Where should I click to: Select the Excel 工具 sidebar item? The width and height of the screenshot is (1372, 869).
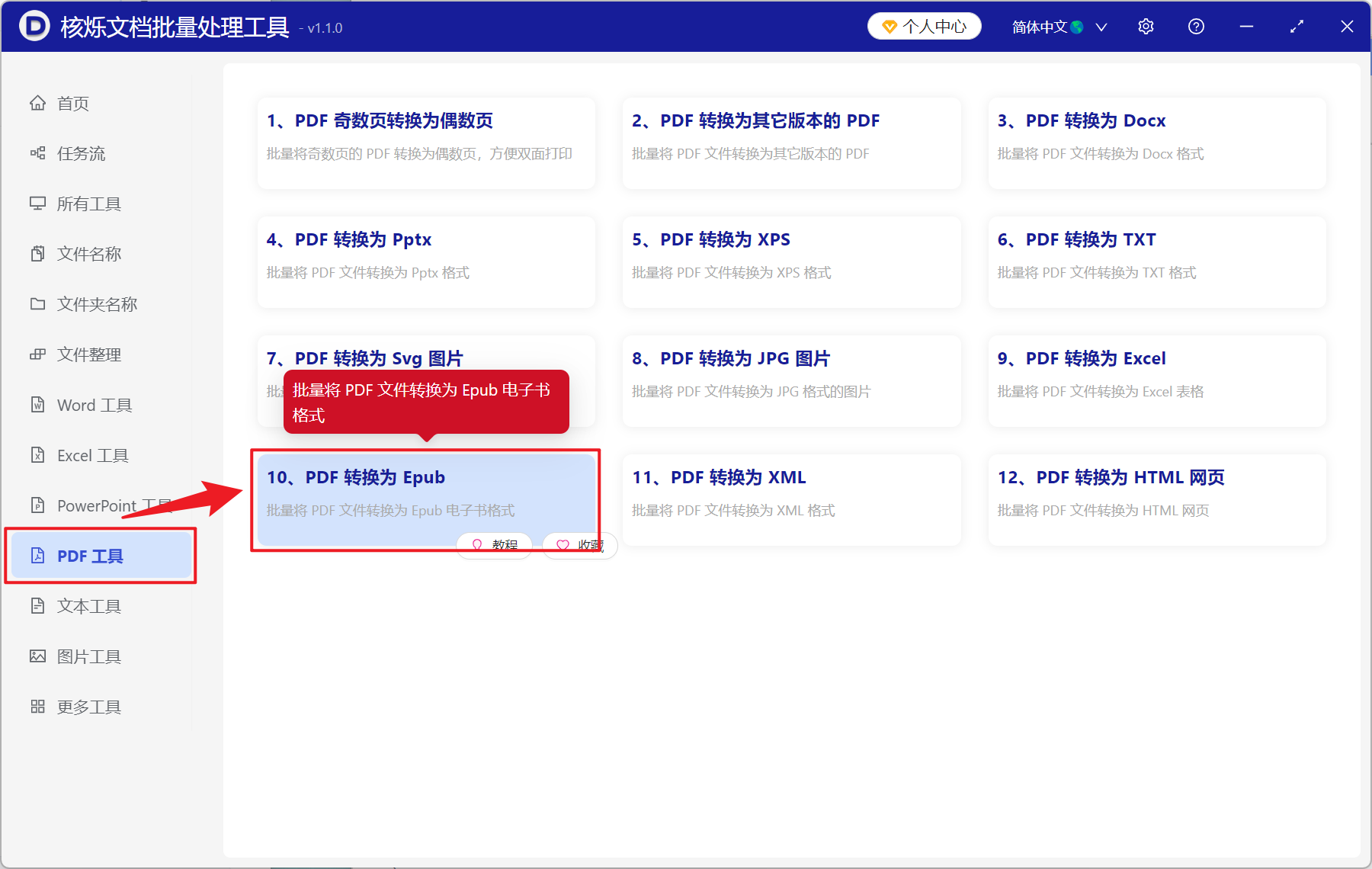point(100,455)
